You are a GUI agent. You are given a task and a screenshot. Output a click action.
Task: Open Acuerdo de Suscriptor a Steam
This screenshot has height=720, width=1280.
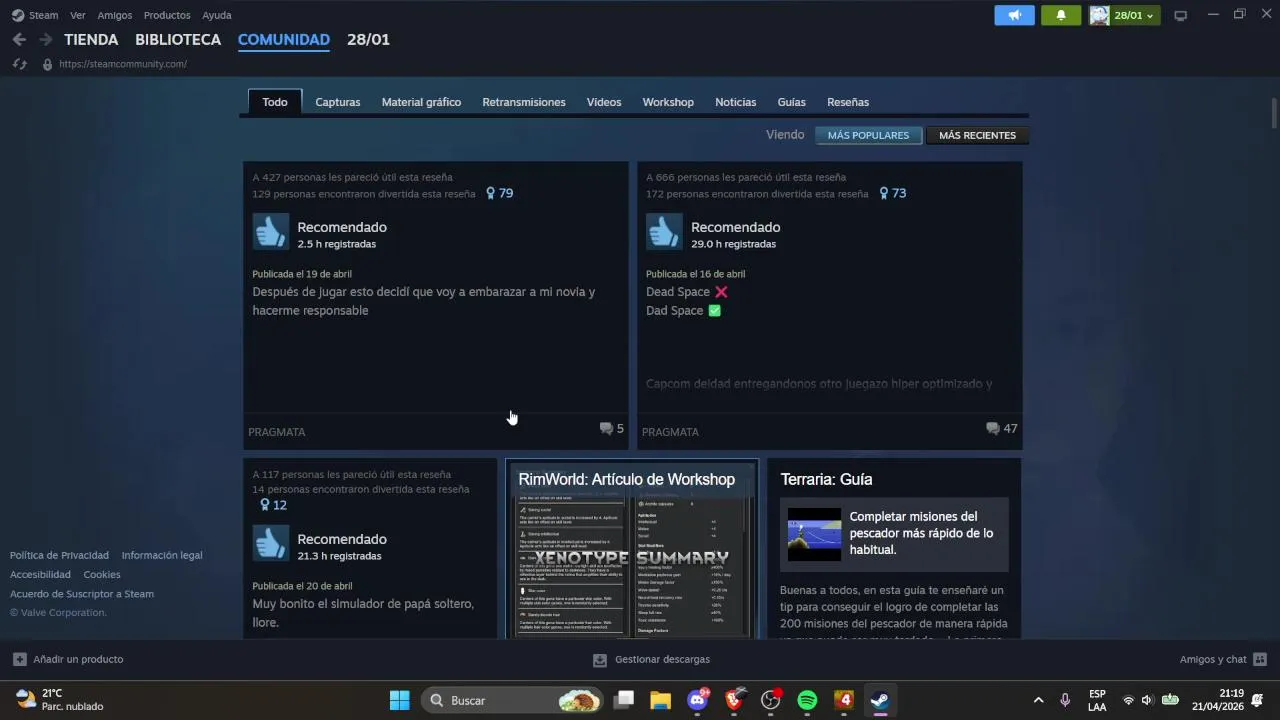tap(82, 594)
